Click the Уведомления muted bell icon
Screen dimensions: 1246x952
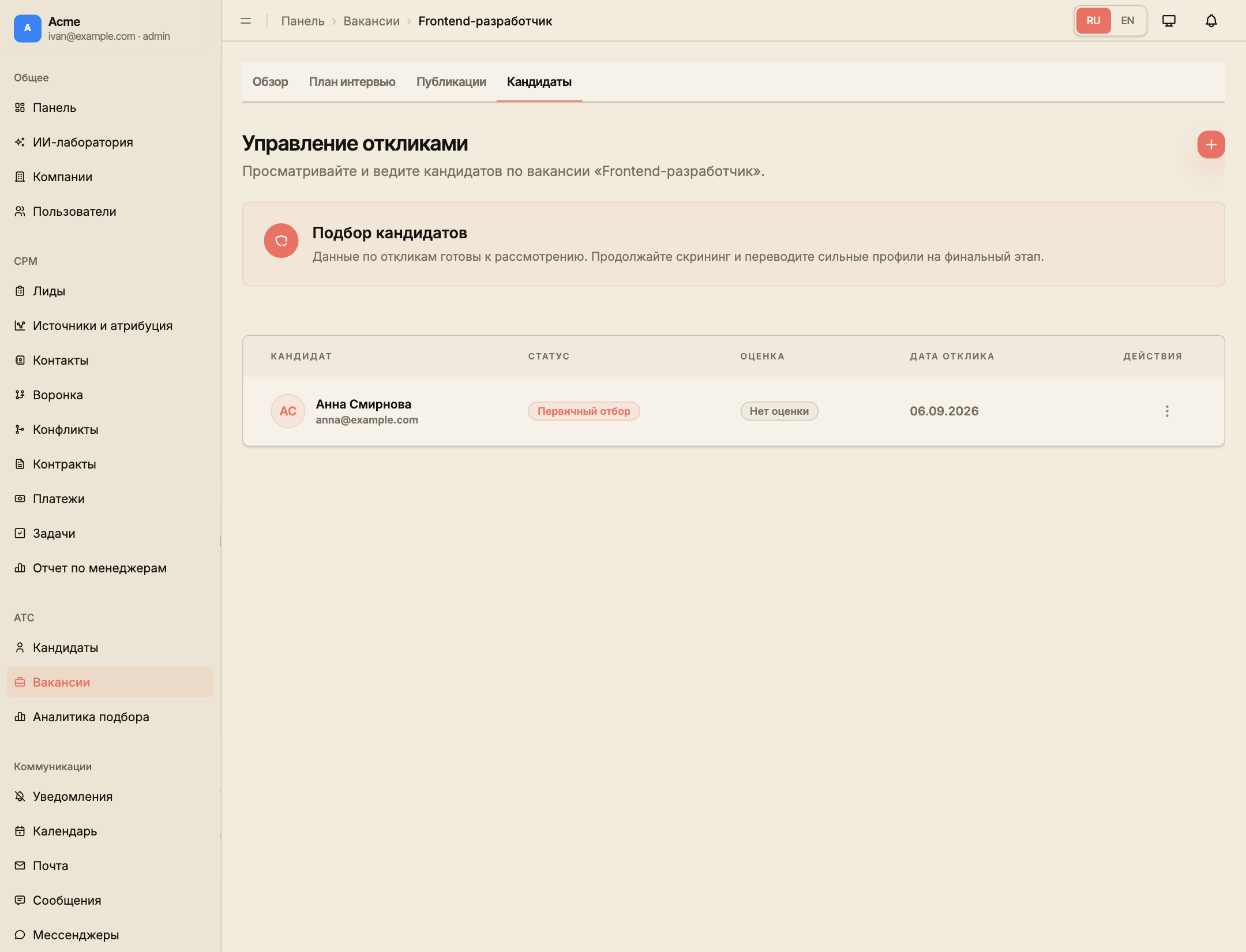click(x=20, y=796)
